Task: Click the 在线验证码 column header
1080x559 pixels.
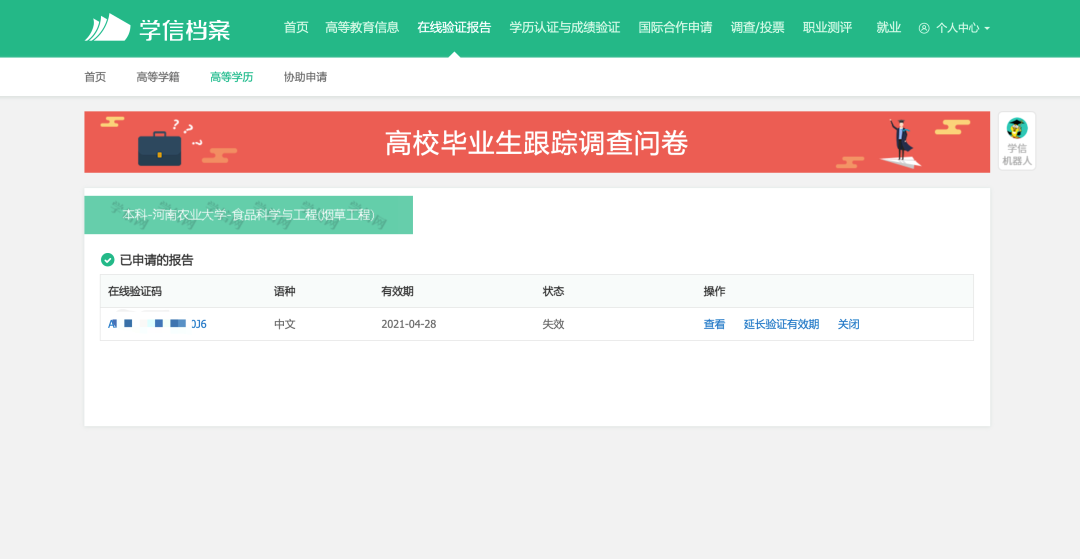Action: point(135,291)
